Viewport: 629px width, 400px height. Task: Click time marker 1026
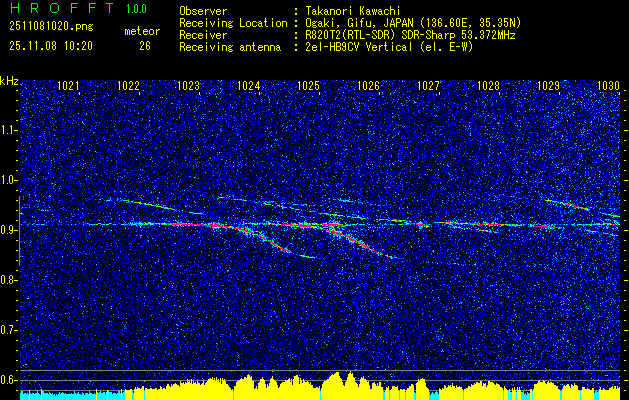click(x=368, y=85)
